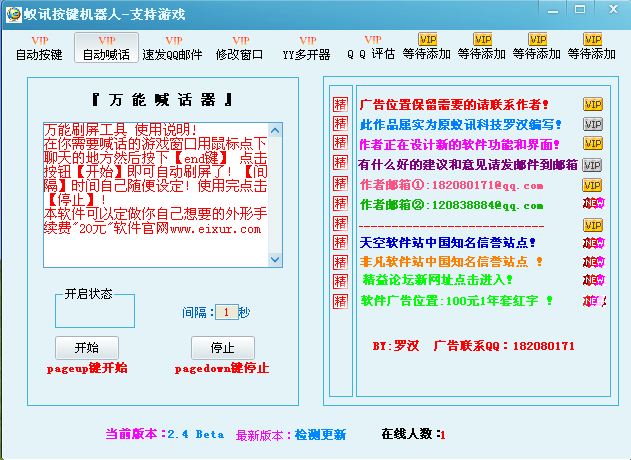631x460 pixels.
Task: Minimize the 蚁讯按键机器人 window
Action: [553, 10]
